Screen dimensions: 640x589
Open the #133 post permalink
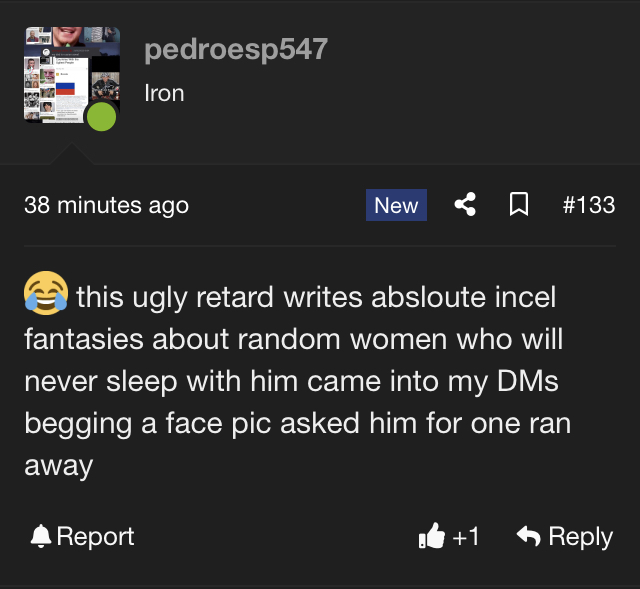pos(589,204)
